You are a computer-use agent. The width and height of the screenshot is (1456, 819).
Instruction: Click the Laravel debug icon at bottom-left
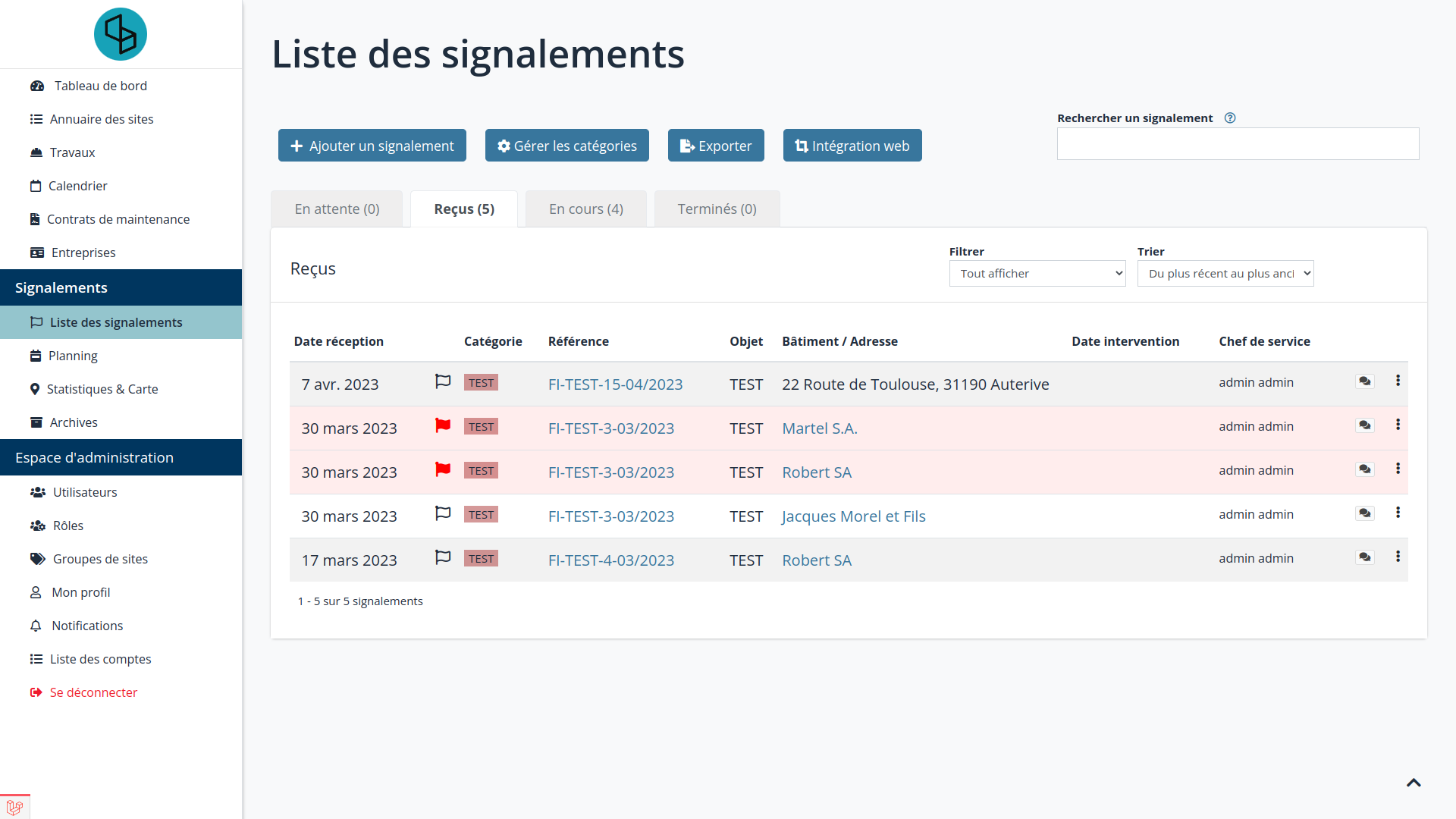click(14, 808)
